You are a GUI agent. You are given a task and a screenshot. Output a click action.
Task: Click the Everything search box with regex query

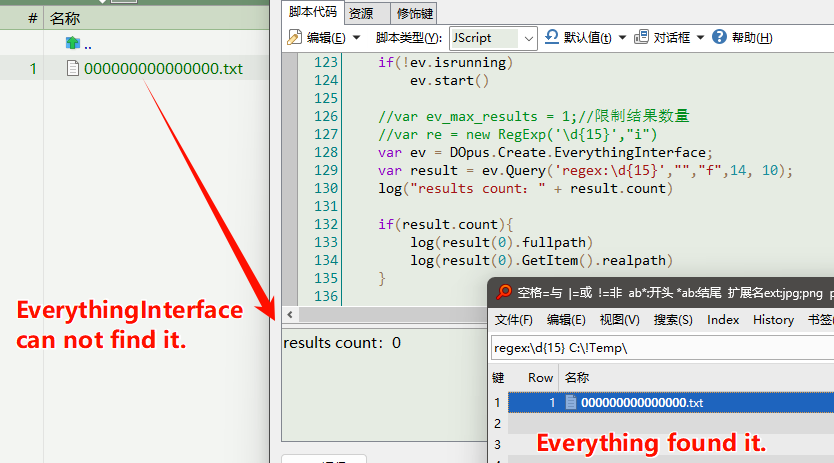pyautogui.click(x=662, y=348)
